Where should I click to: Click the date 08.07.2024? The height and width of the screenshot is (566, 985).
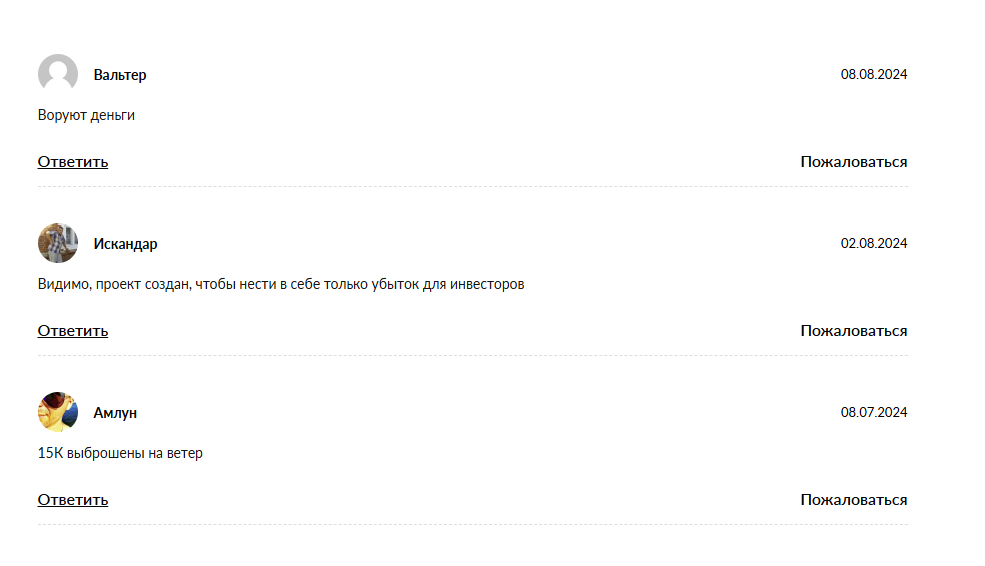[874, 412]
